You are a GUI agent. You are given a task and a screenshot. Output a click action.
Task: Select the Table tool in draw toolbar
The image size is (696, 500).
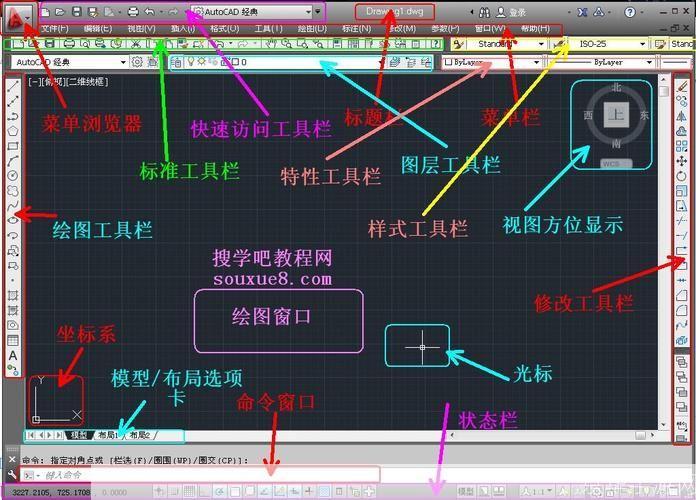click(x=13, y=341)
